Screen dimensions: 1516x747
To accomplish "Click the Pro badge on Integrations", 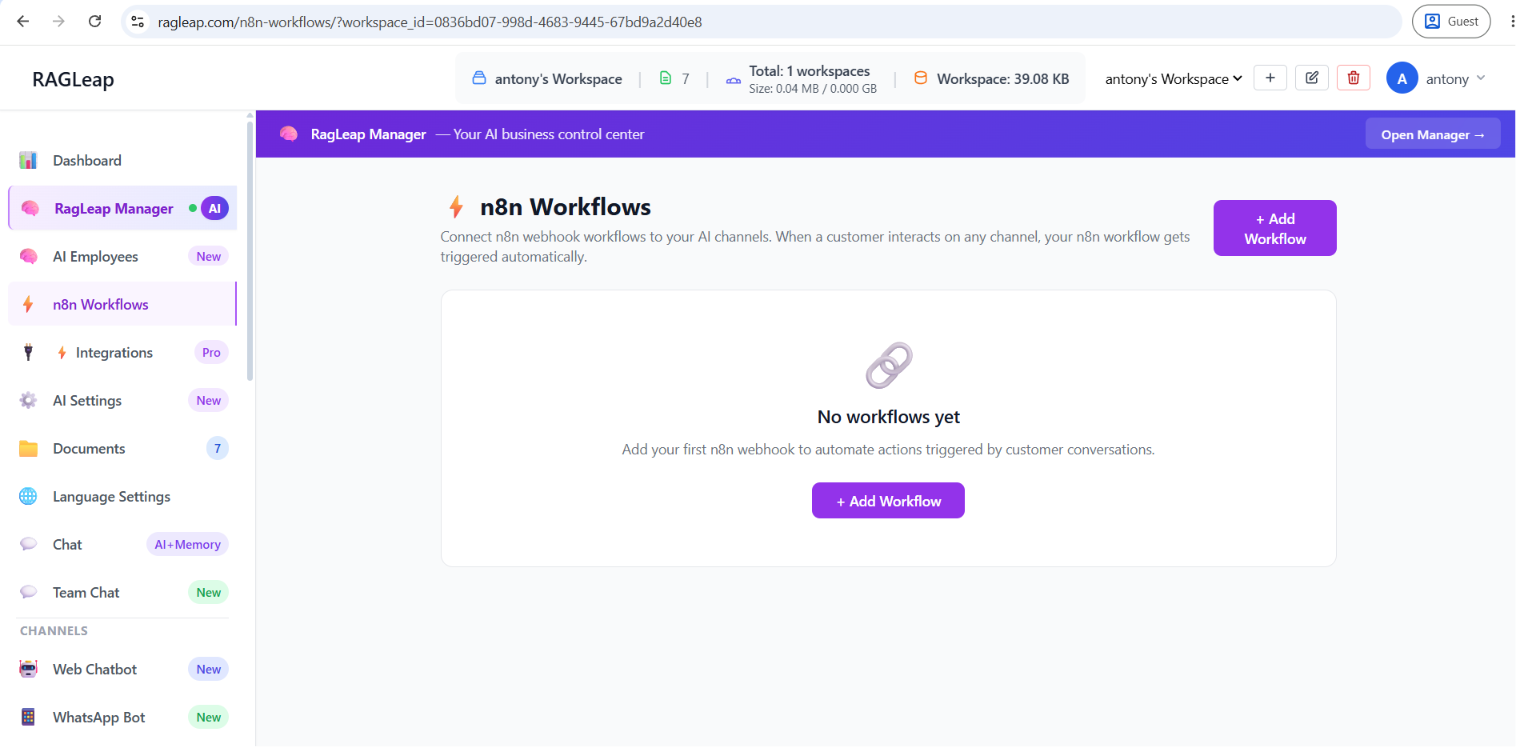I will coord(211,352).
